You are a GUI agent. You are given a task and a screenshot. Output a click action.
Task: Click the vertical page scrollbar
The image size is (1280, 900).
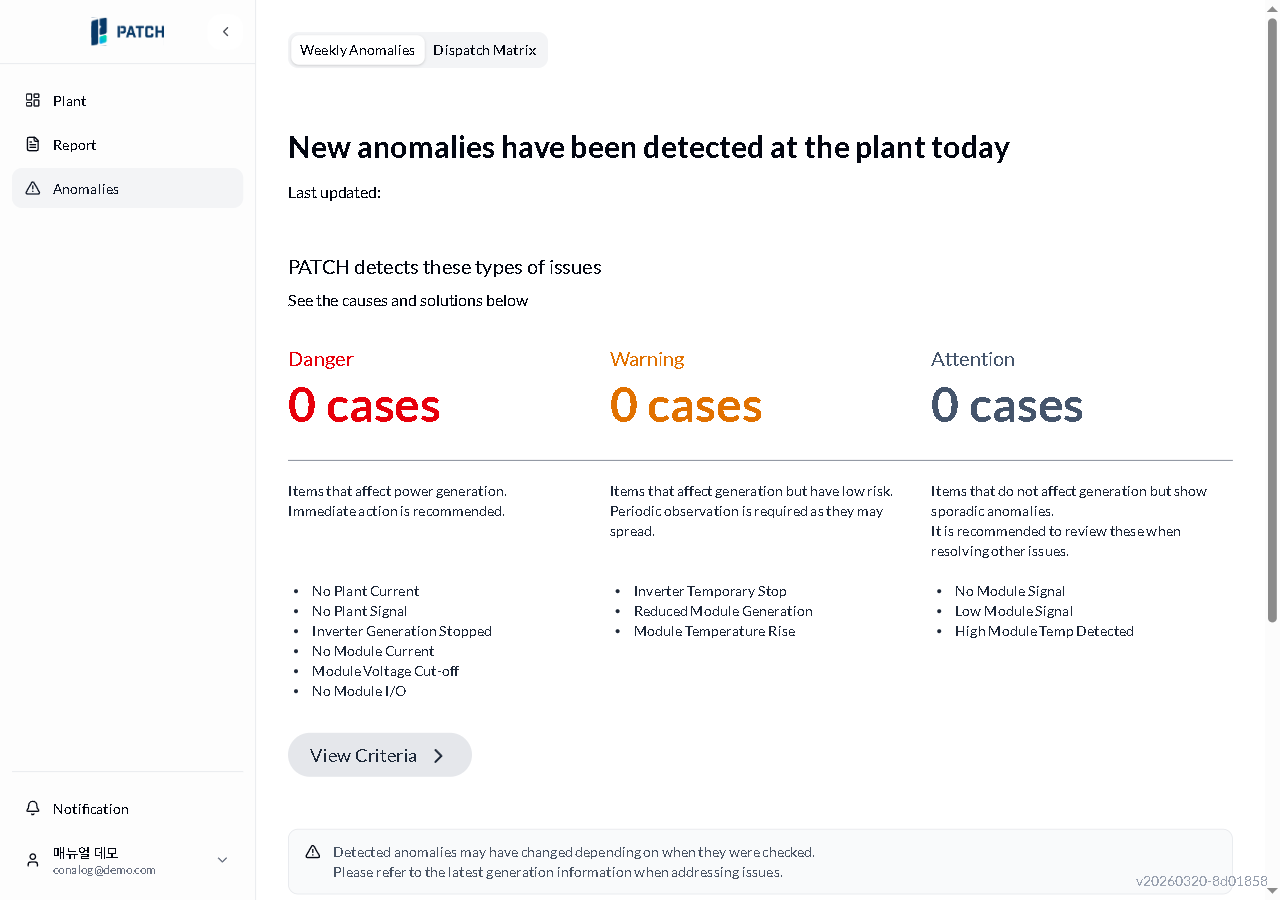tap(1272, 320)
